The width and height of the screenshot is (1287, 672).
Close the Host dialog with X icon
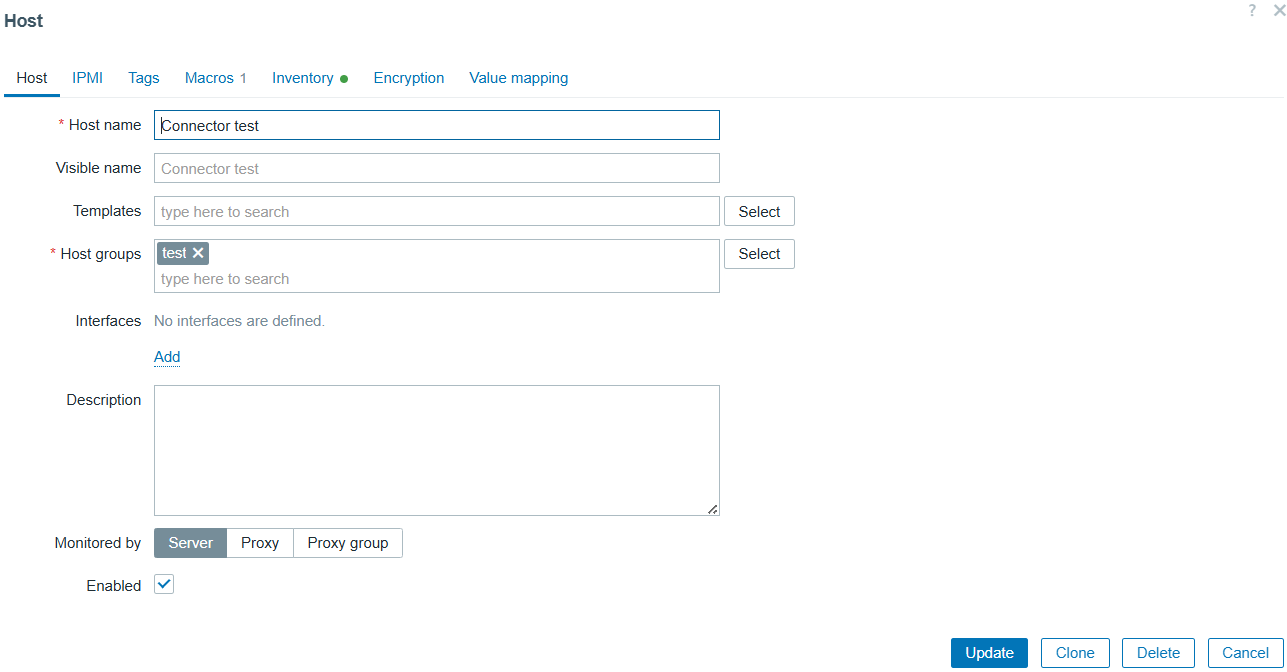coord(1278,10)
